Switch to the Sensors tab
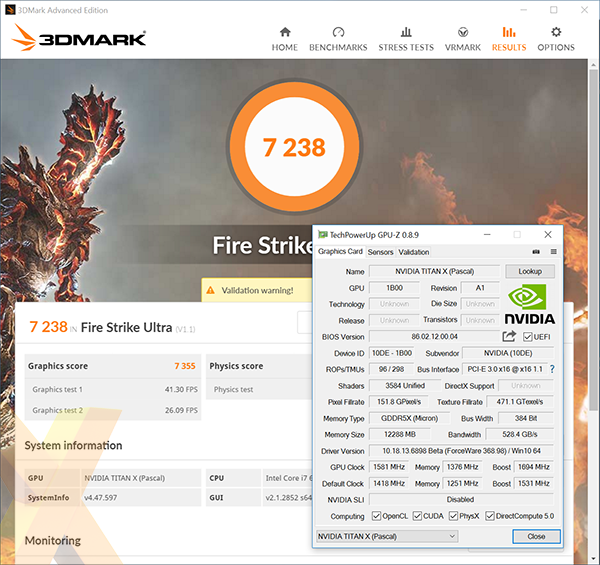This screenshot has height=565, width=600. 380,252
